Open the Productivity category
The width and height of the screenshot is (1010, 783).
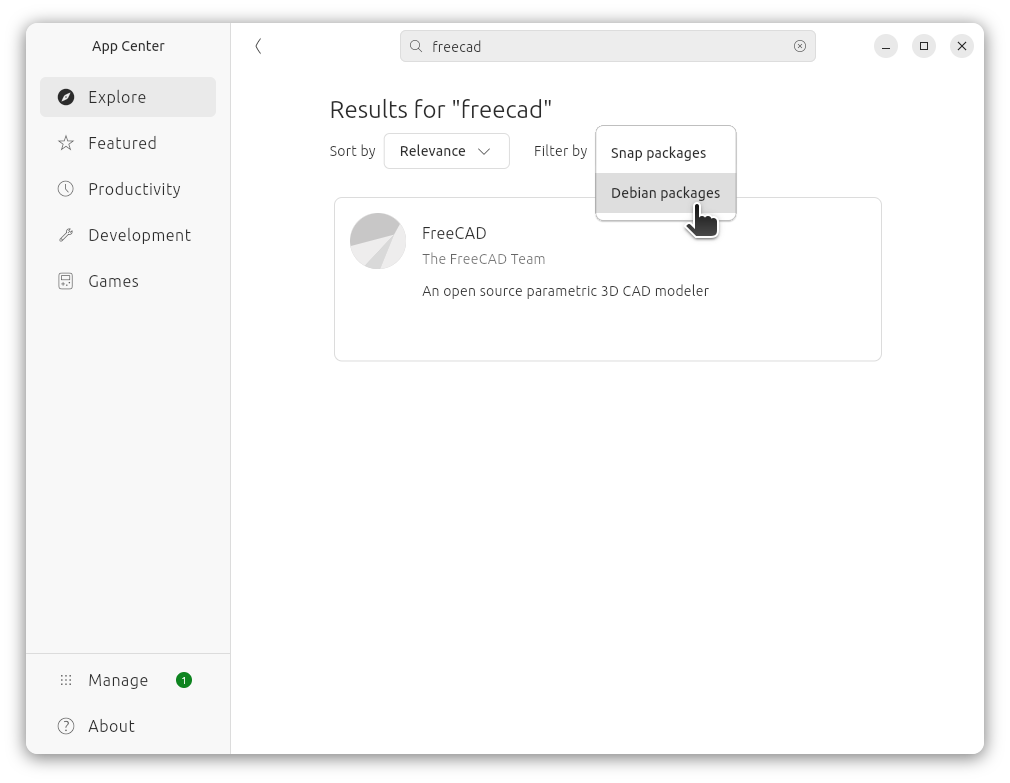coord(128,189)
